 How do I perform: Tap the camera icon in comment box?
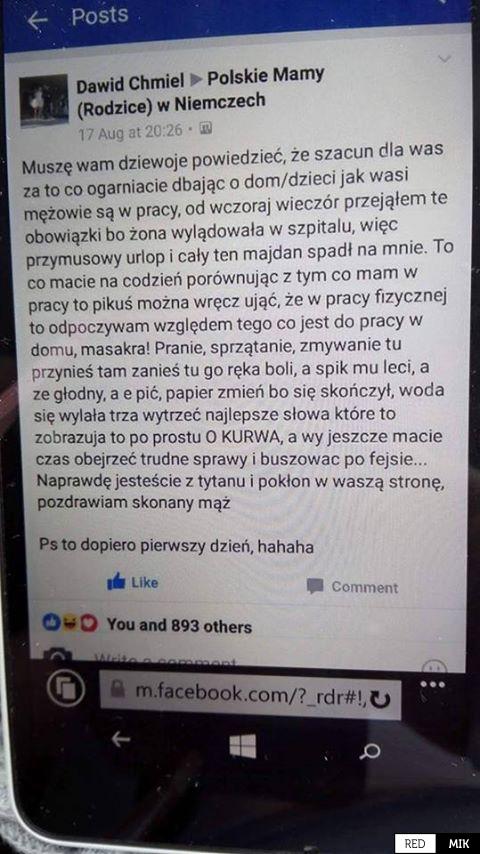[x=57, y=655]
